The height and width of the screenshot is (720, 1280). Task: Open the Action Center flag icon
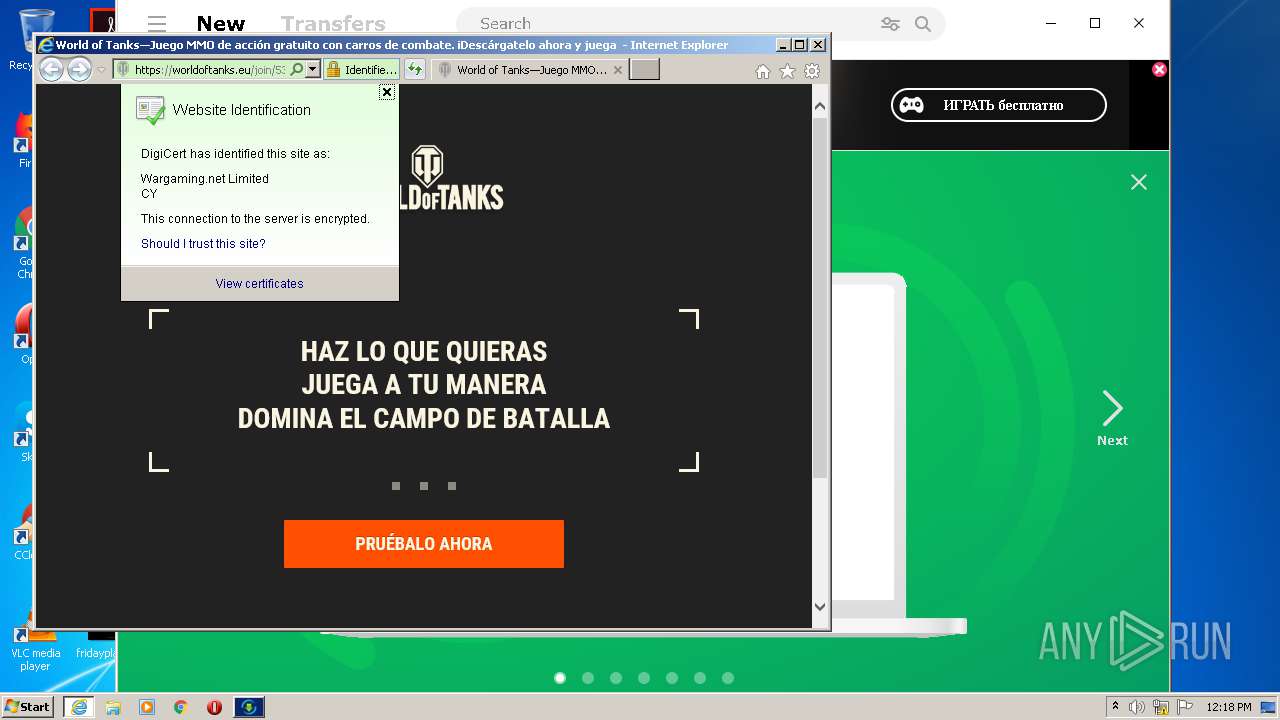point(1184,707)
